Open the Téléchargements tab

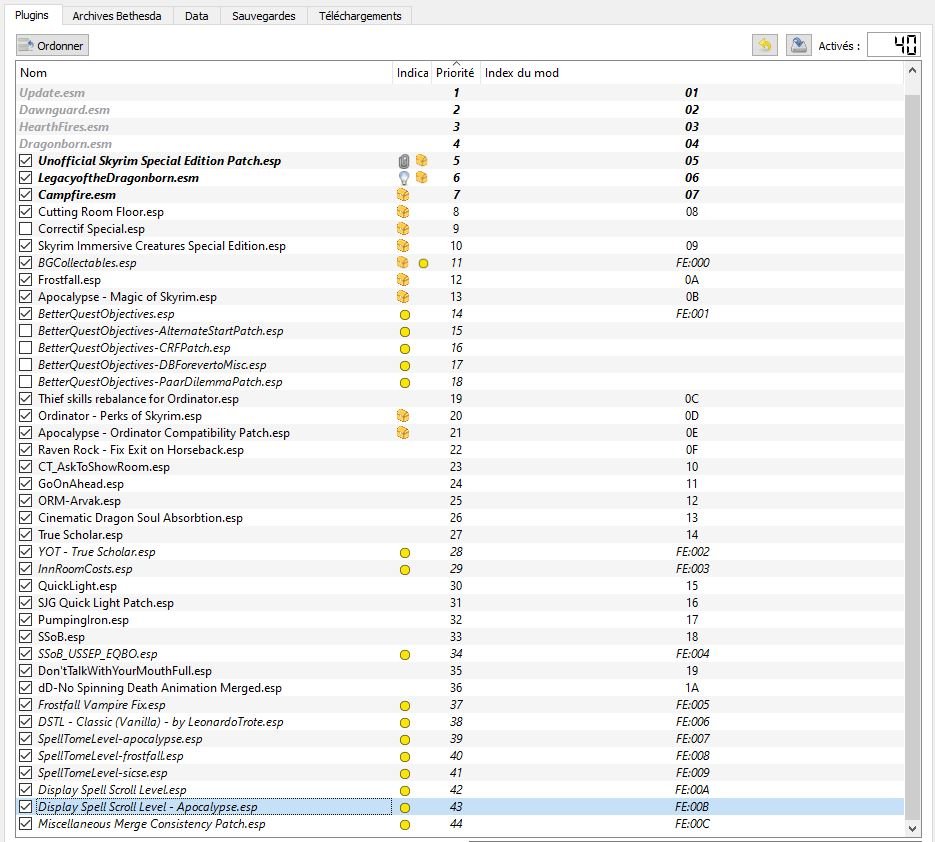click(360, 16)
